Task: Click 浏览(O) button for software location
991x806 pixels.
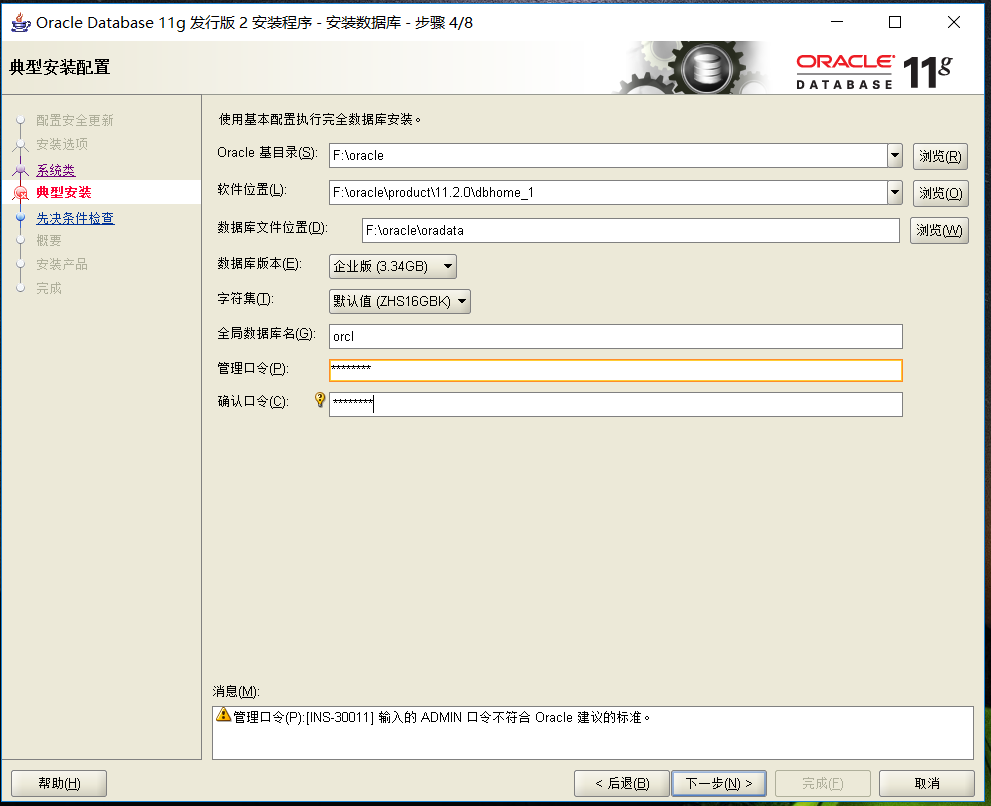Action: 940,193
